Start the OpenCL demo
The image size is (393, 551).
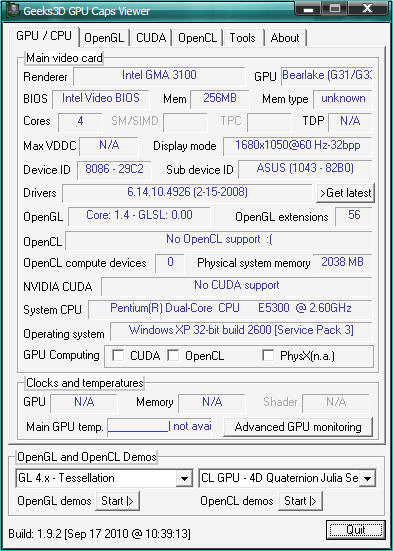300,501
